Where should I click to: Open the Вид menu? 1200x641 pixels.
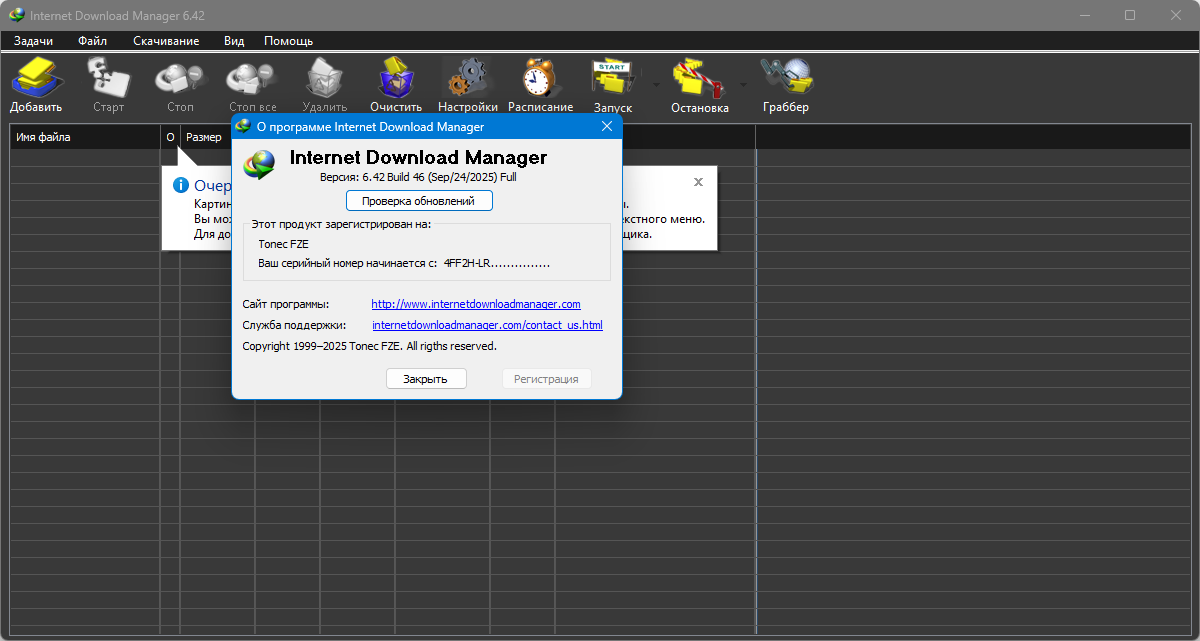point(234,41)
